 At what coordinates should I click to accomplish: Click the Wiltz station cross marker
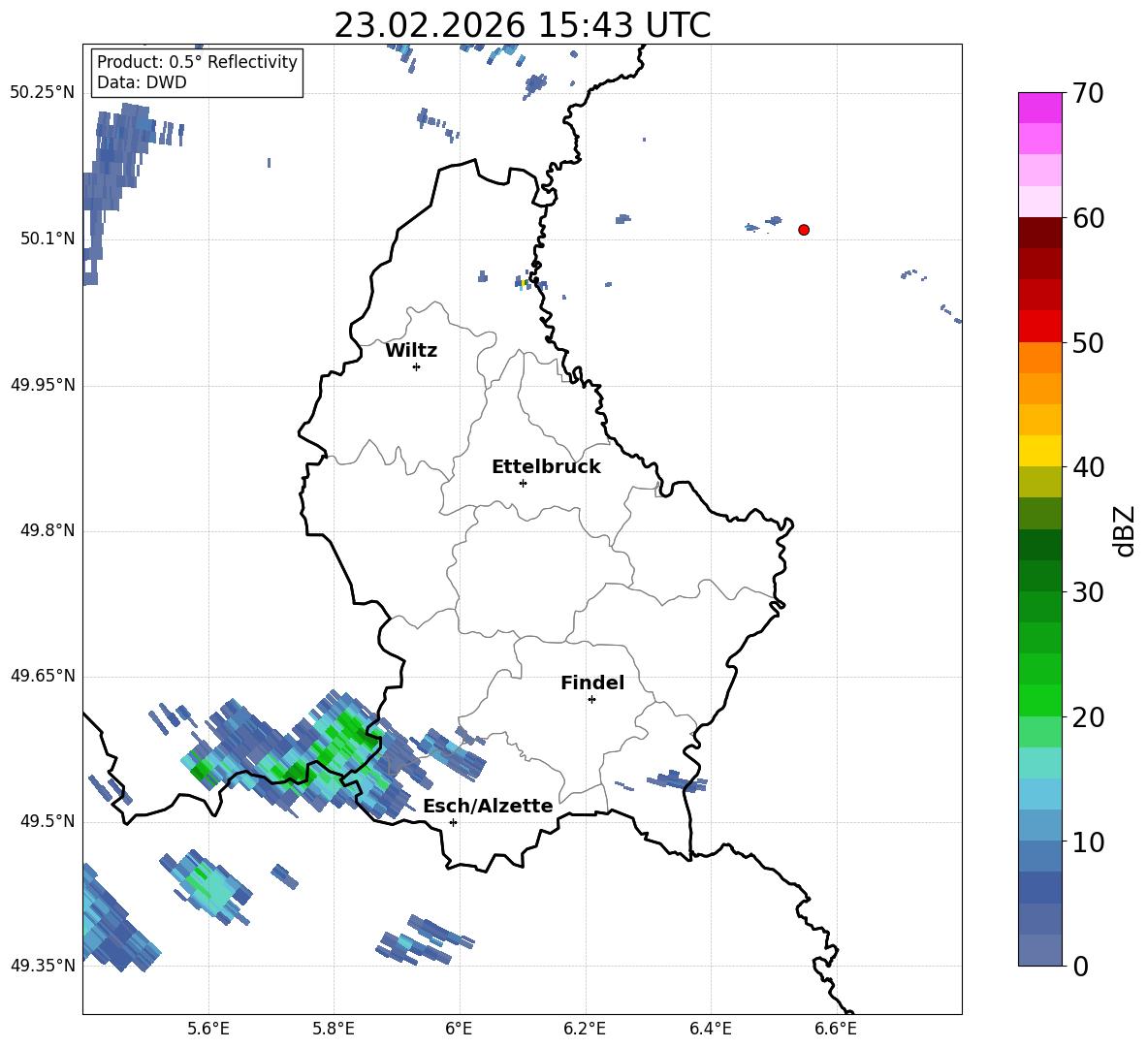click(x=417, y=366)
